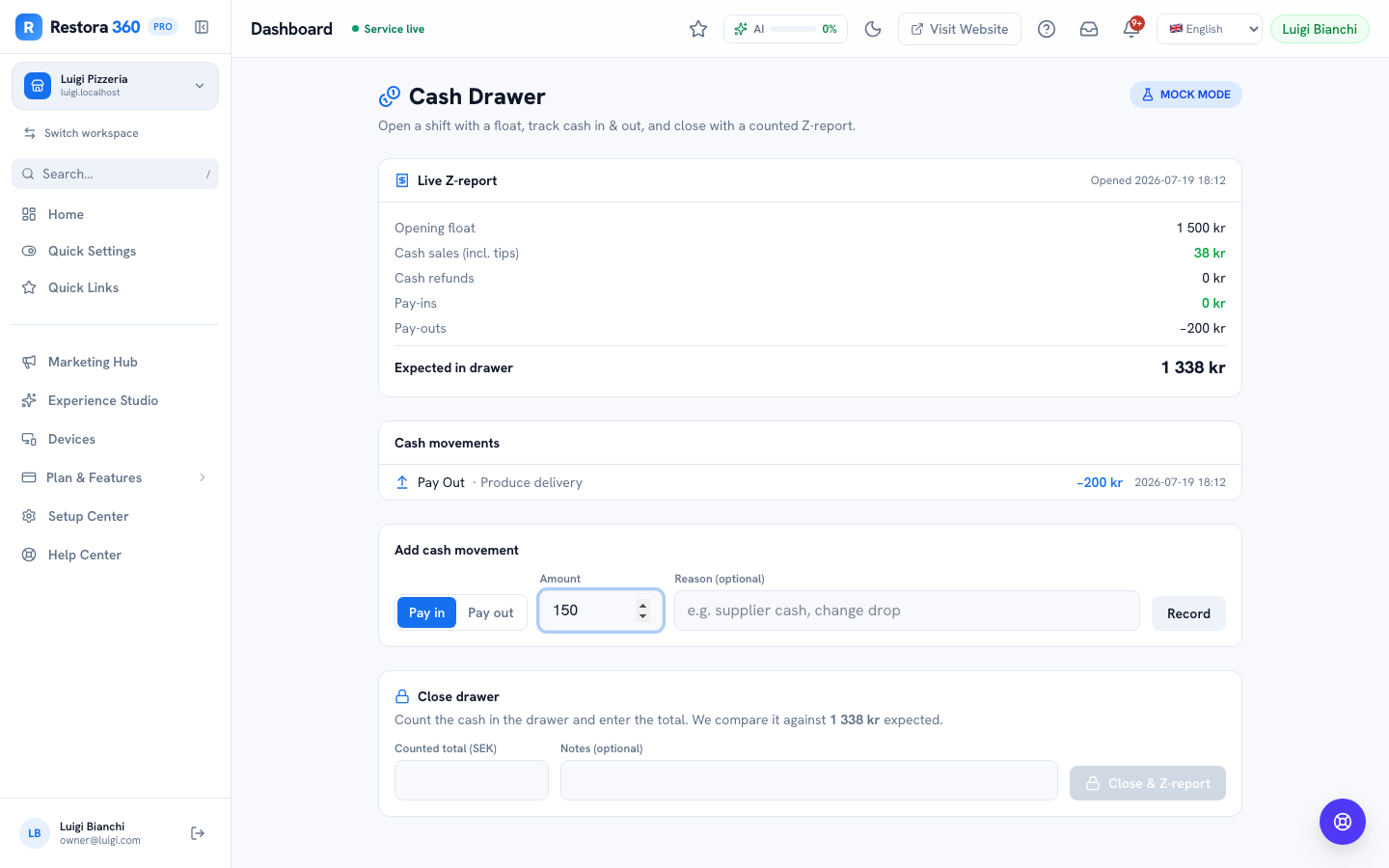
Task: Focus the Reason (optional) field
Action: point(907,610)
